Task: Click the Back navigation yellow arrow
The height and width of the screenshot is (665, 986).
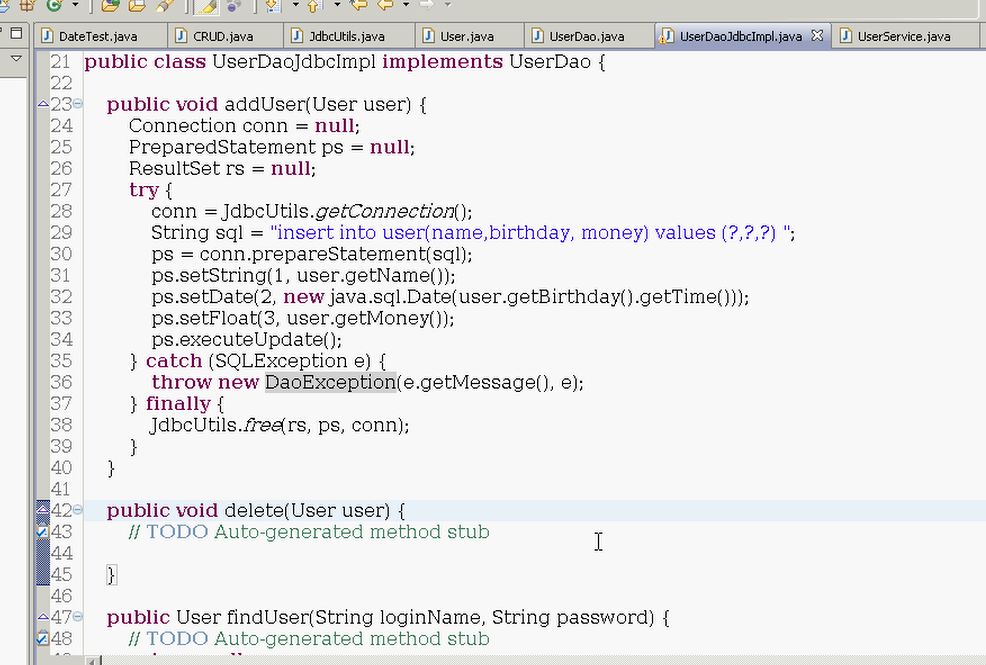Action: click(385, 5)
